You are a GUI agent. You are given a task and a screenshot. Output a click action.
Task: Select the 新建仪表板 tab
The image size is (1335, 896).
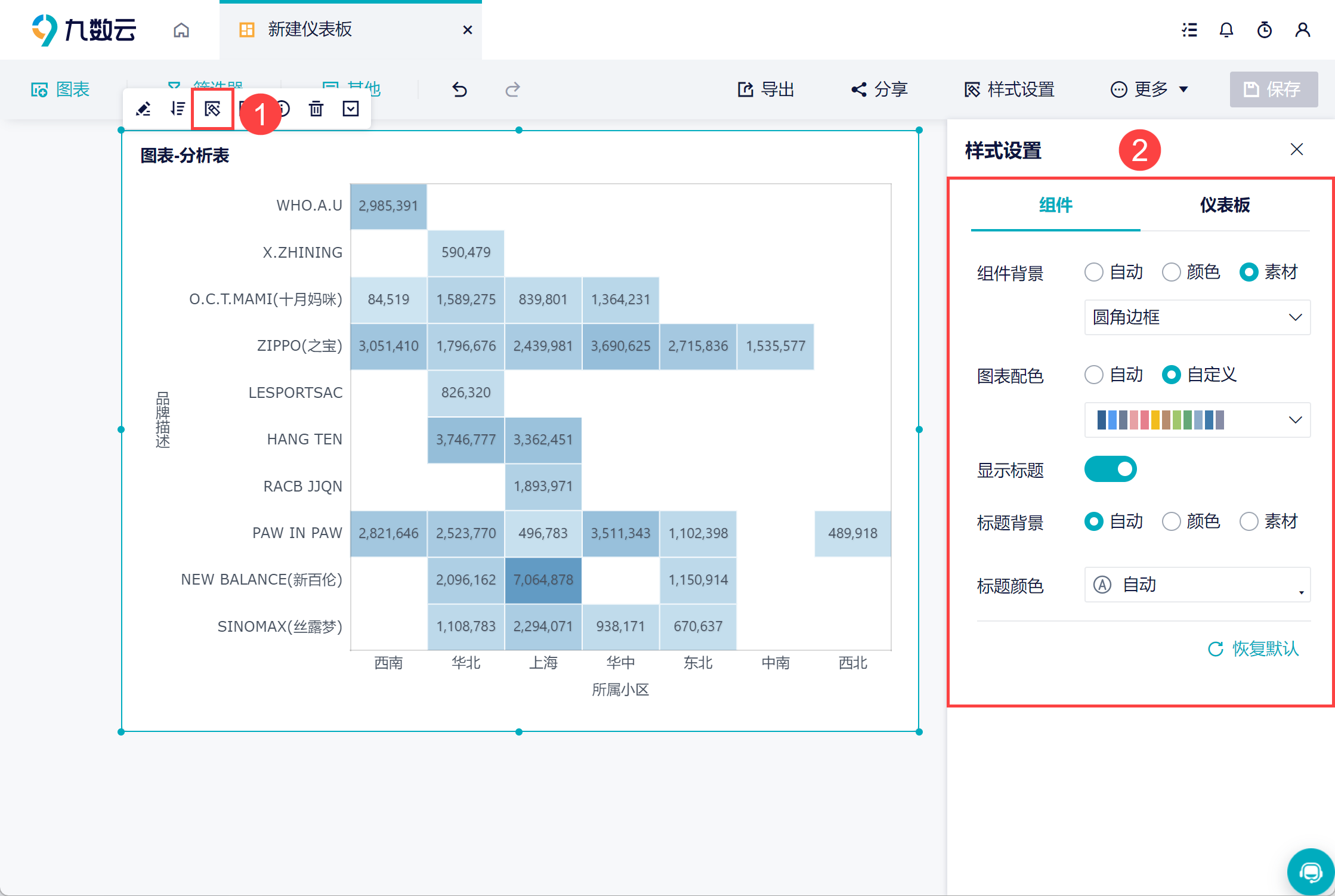click(x=310, y=30)
